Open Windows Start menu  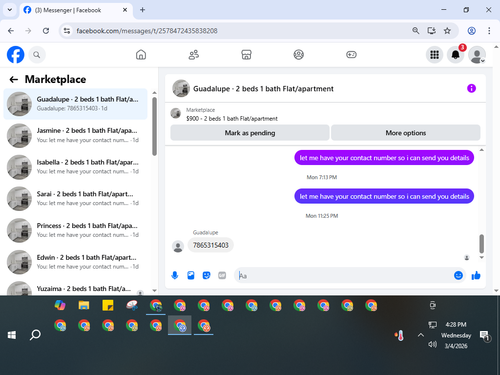pos(12,335)
